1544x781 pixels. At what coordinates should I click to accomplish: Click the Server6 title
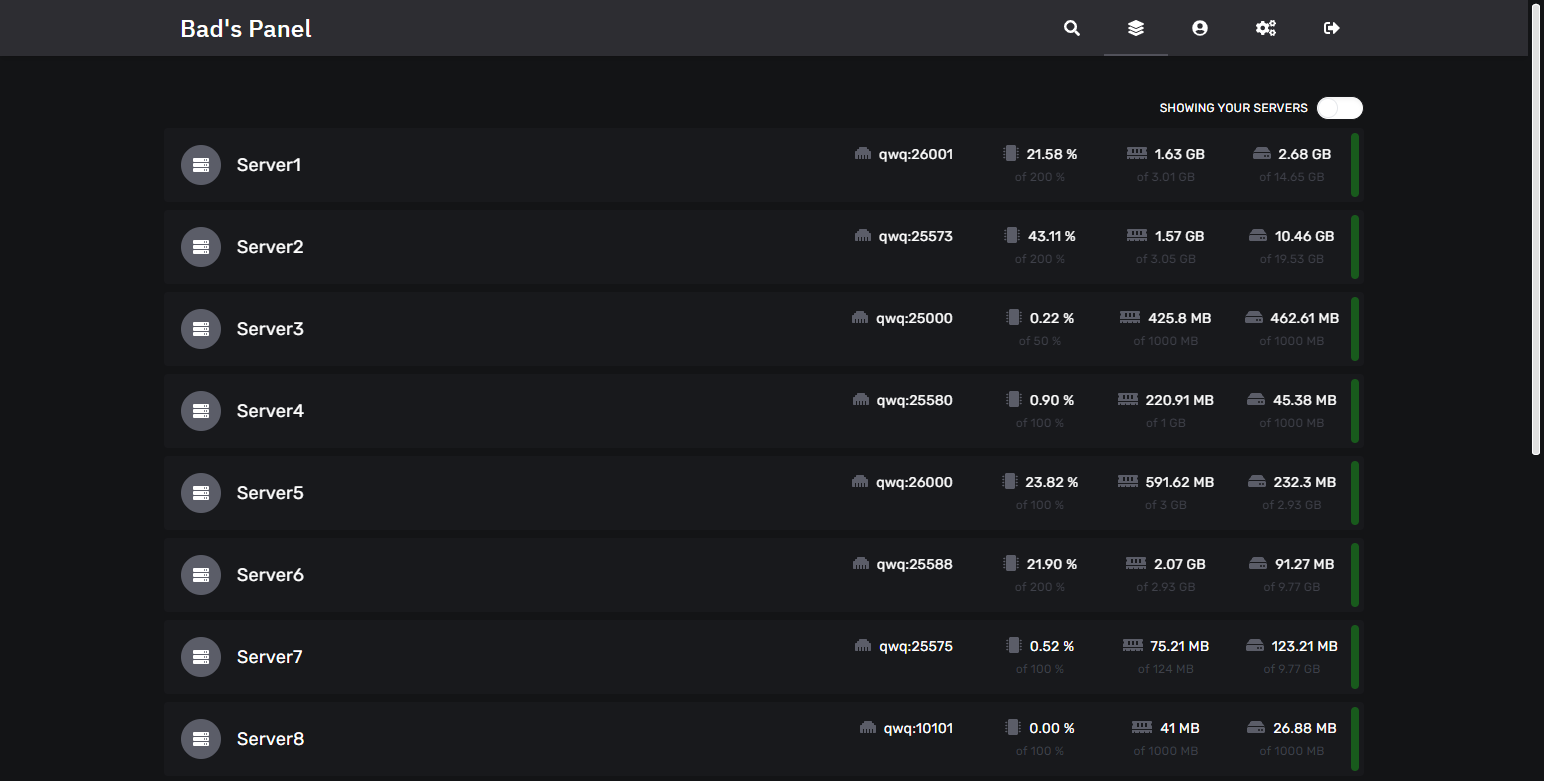pyautogui.click(x=269, y=575)
